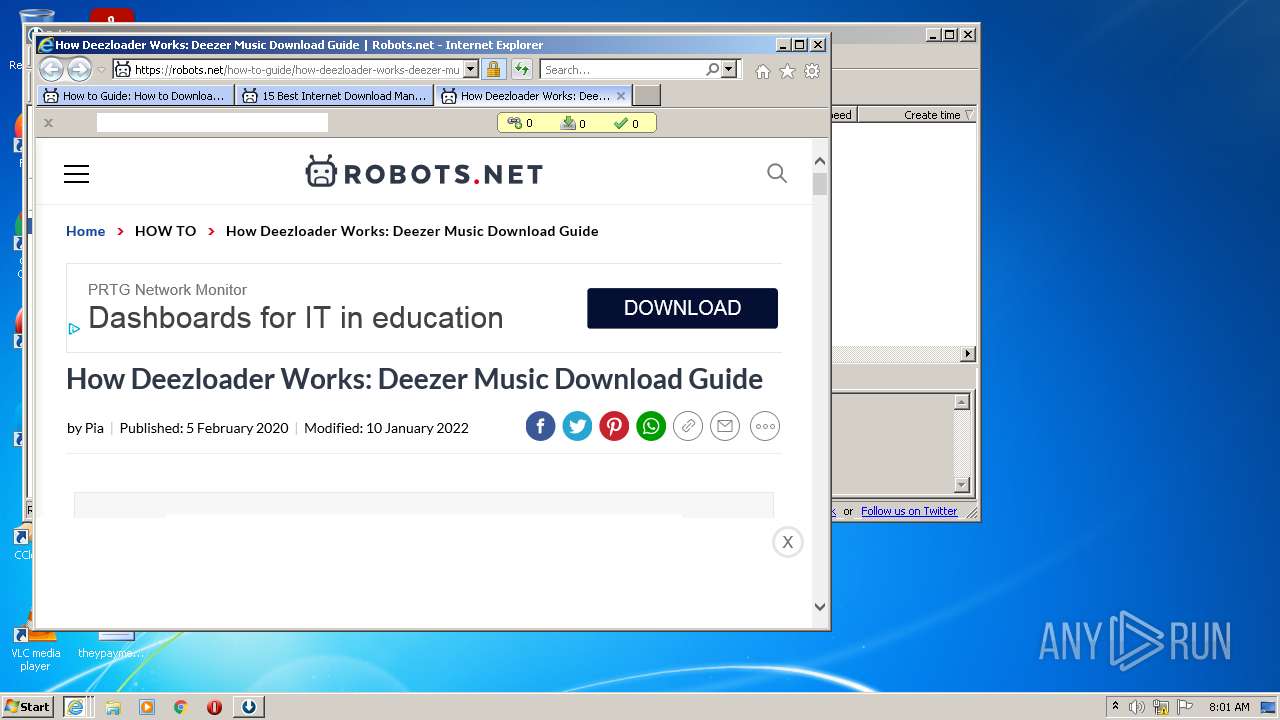This screenshot has width=1280, height=720.
Task: Click the search magnifier in the IE search box
Action: pyautogui.click(x=712, y=70)
